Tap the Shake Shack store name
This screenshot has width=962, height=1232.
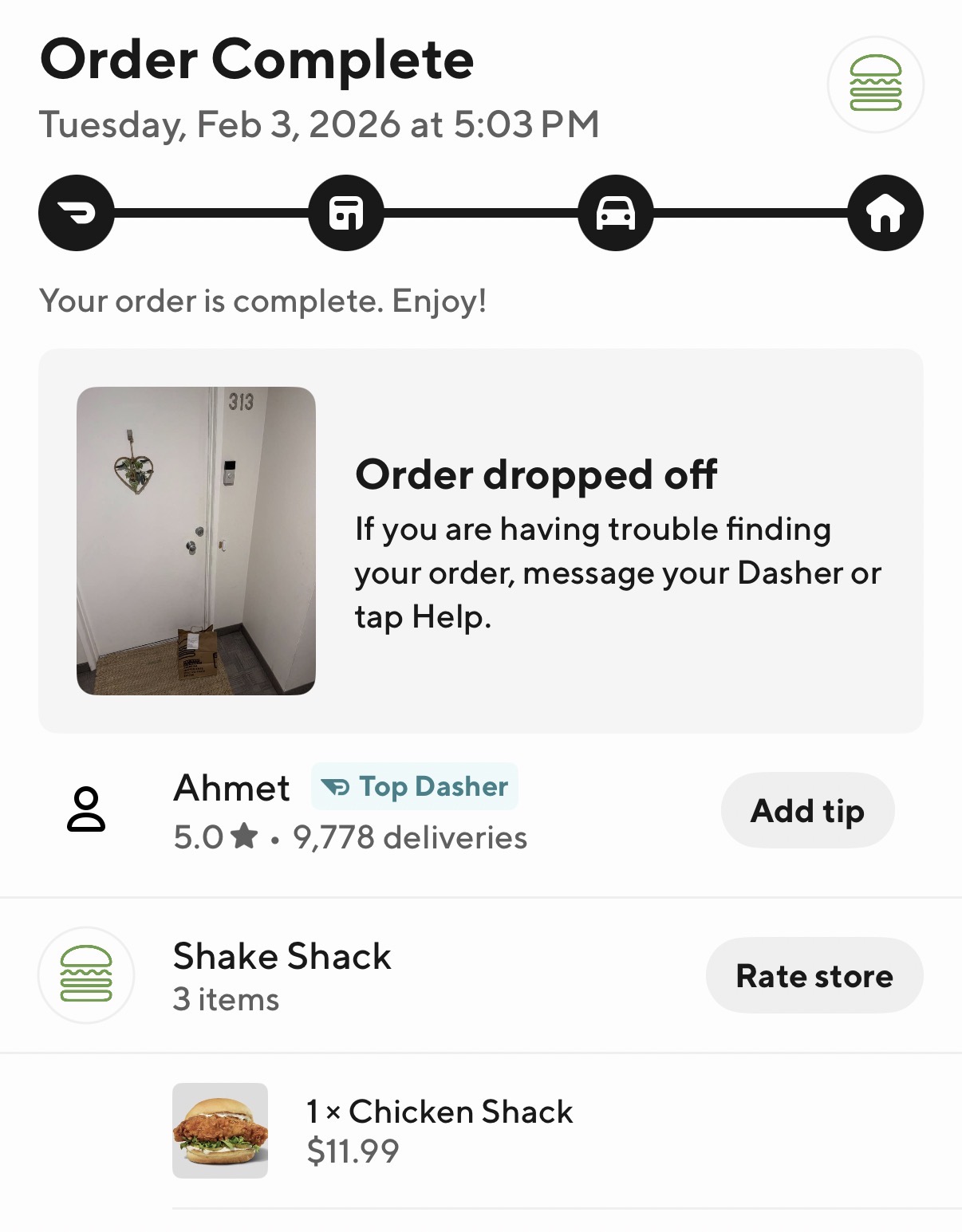(x=282, y=956)
